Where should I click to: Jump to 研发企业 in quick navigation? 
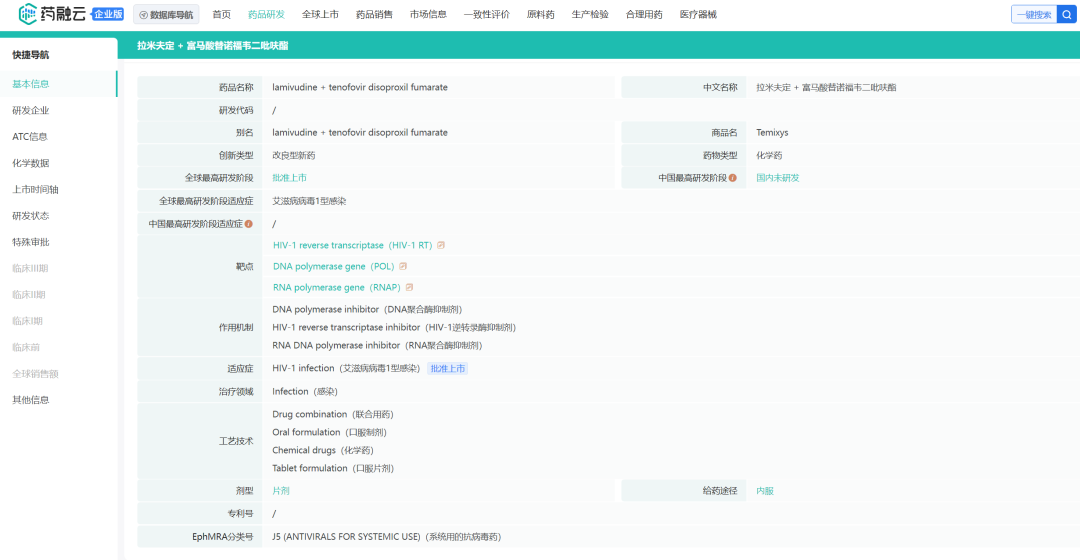[x=30, y=111]
